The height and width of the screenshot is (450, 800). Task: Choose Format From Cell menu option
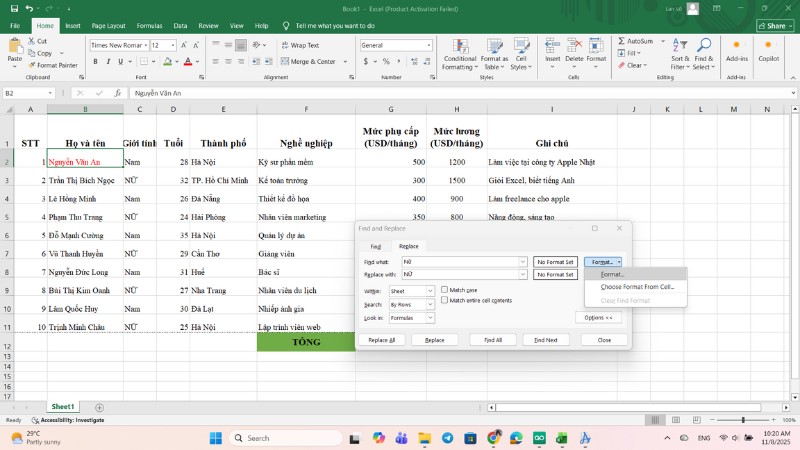pyautogui.click(x=637, y=287)
